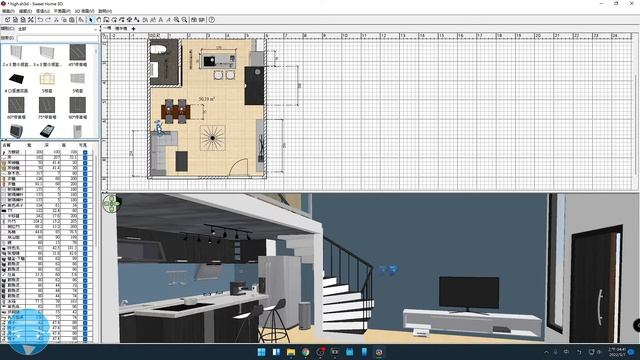Click the Save home toolbar icon
Viewport: 640px width, 360px height.
23,20
